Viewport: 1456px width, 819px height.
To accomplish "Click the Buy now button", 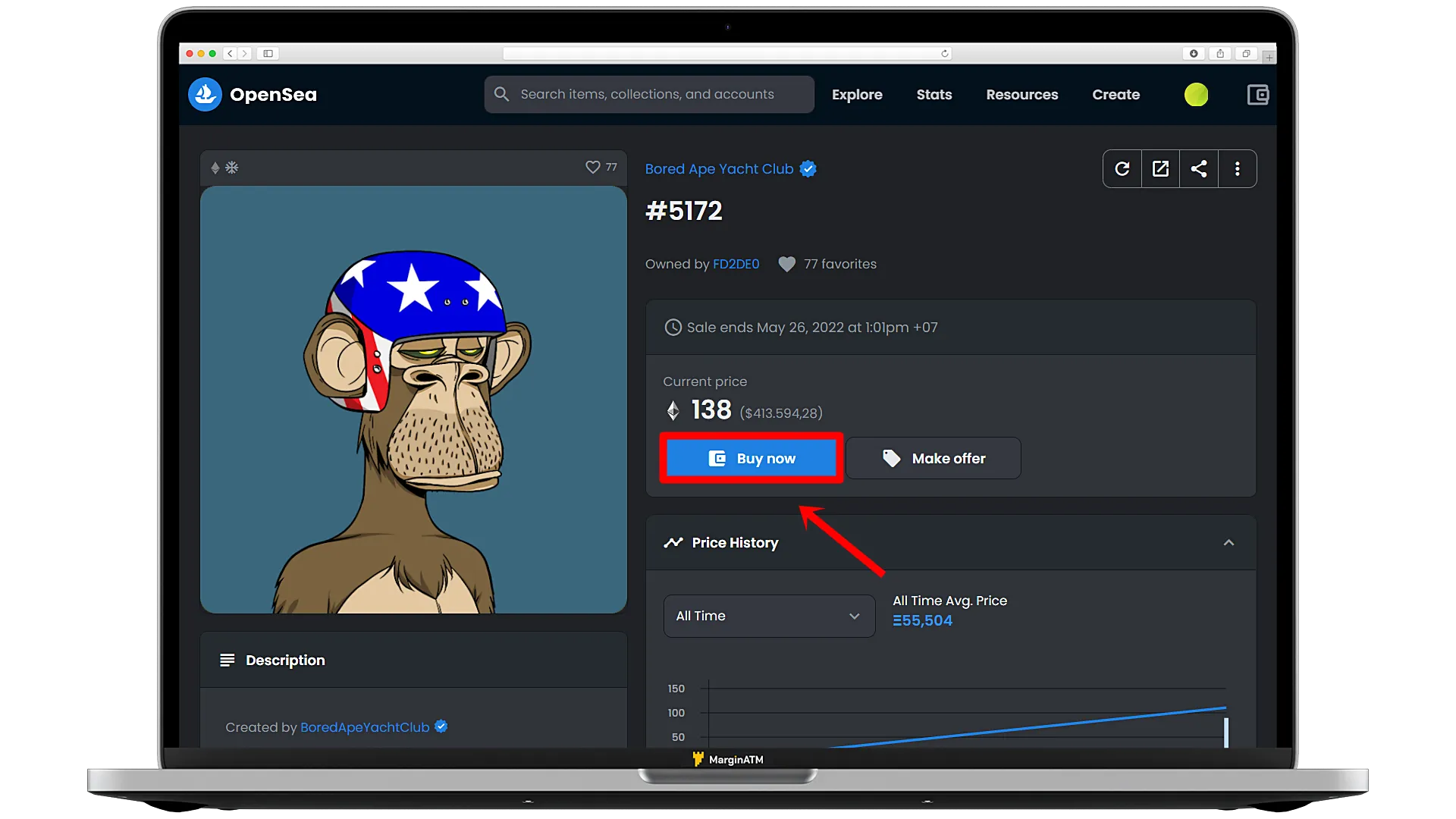I will (752, 458).
